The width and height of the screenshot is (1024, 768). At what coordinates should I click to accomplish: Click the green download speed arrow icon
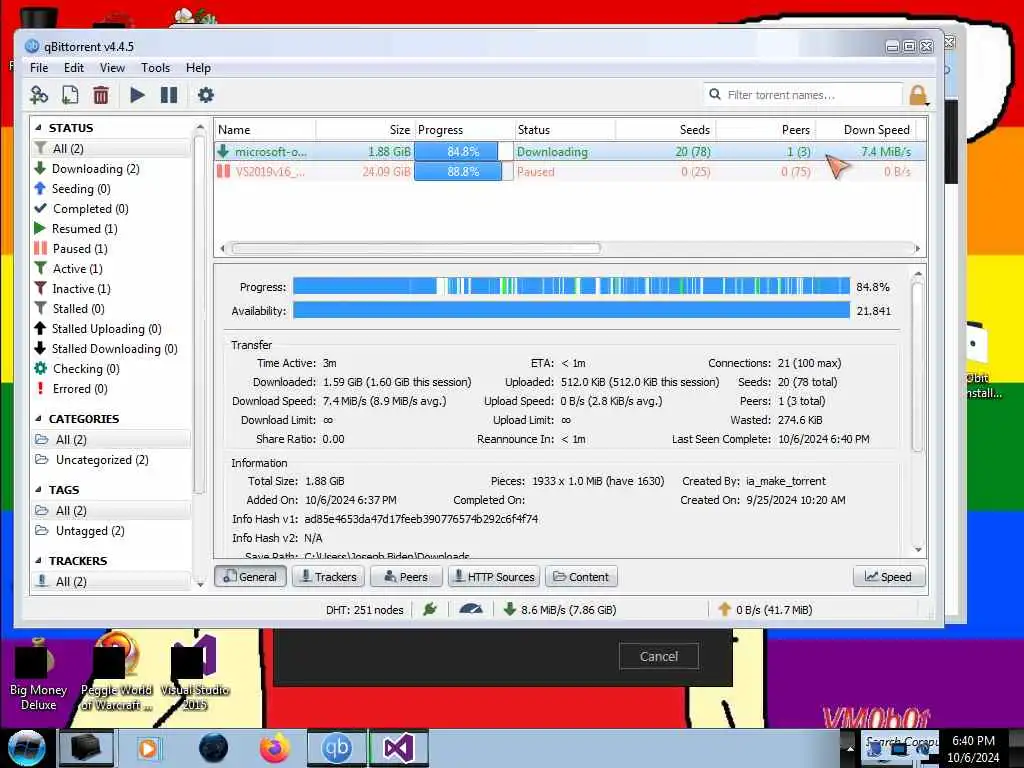510,609
